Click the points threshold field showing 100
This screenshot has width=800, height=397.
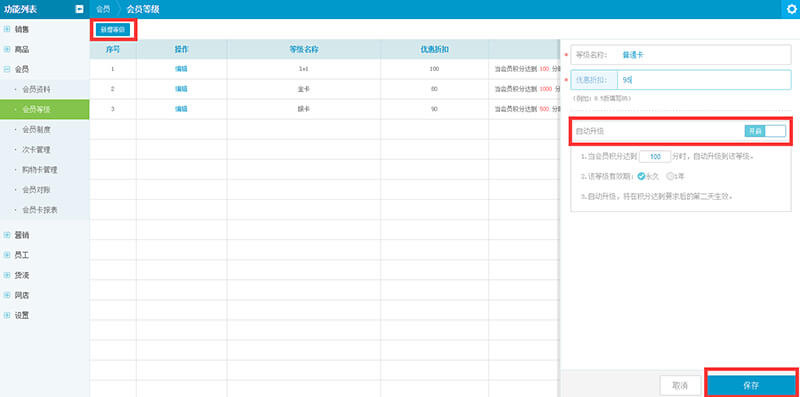(x=655, y=157)
